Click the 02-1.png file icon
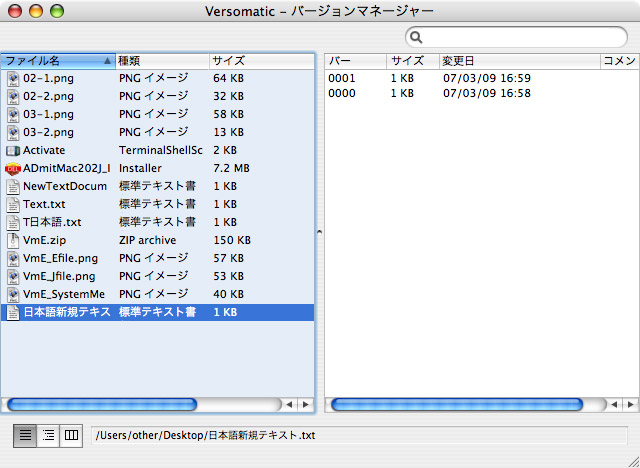Image resolution: width=640 pixels, height=468 pixels. tap(13, 78)
